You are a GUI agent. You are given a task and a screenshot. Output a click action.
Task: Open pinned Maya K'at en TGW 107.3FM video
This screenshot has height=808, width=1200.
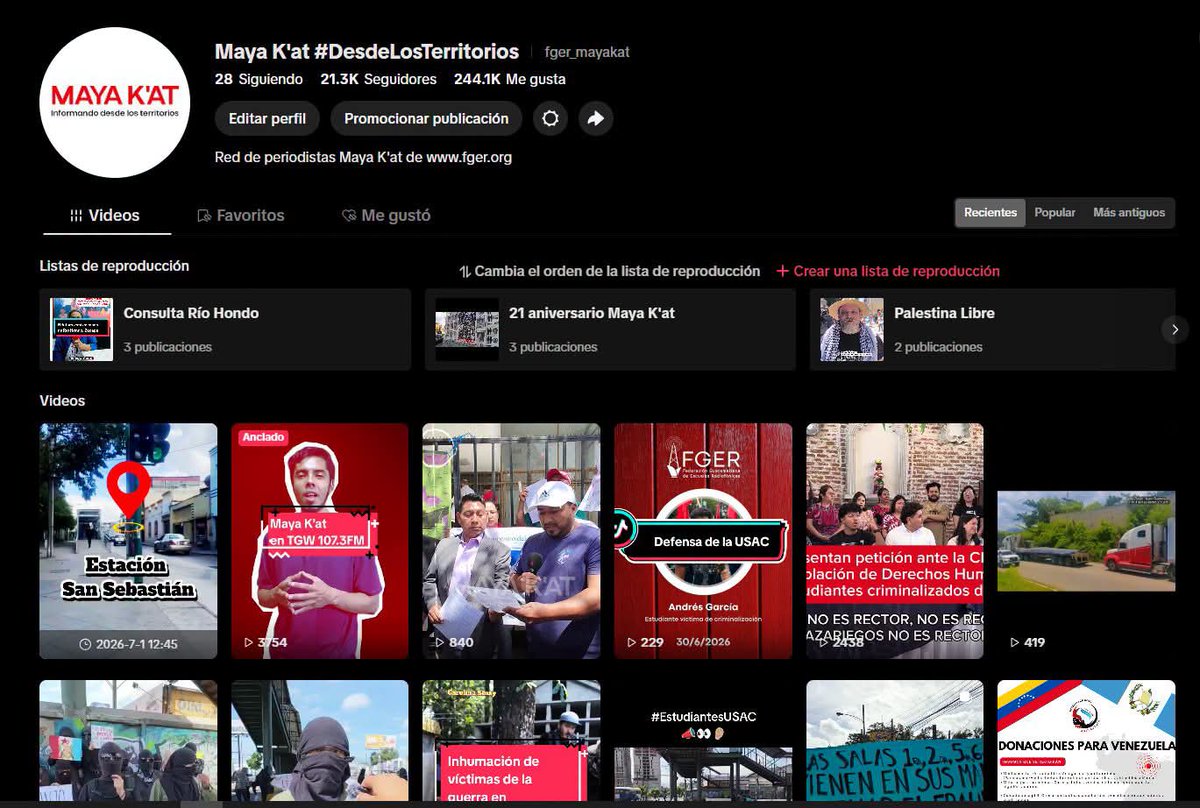point(320,541)
